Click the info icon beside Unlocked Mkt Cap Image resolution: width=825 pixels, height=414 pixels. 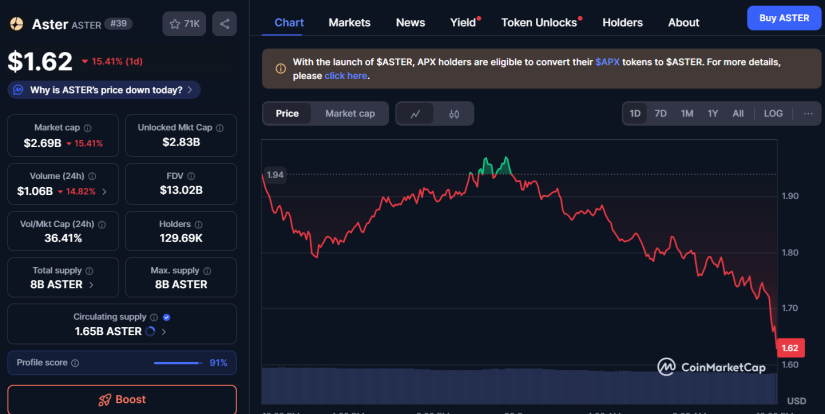pyautogui.click(x=220, y=128)
